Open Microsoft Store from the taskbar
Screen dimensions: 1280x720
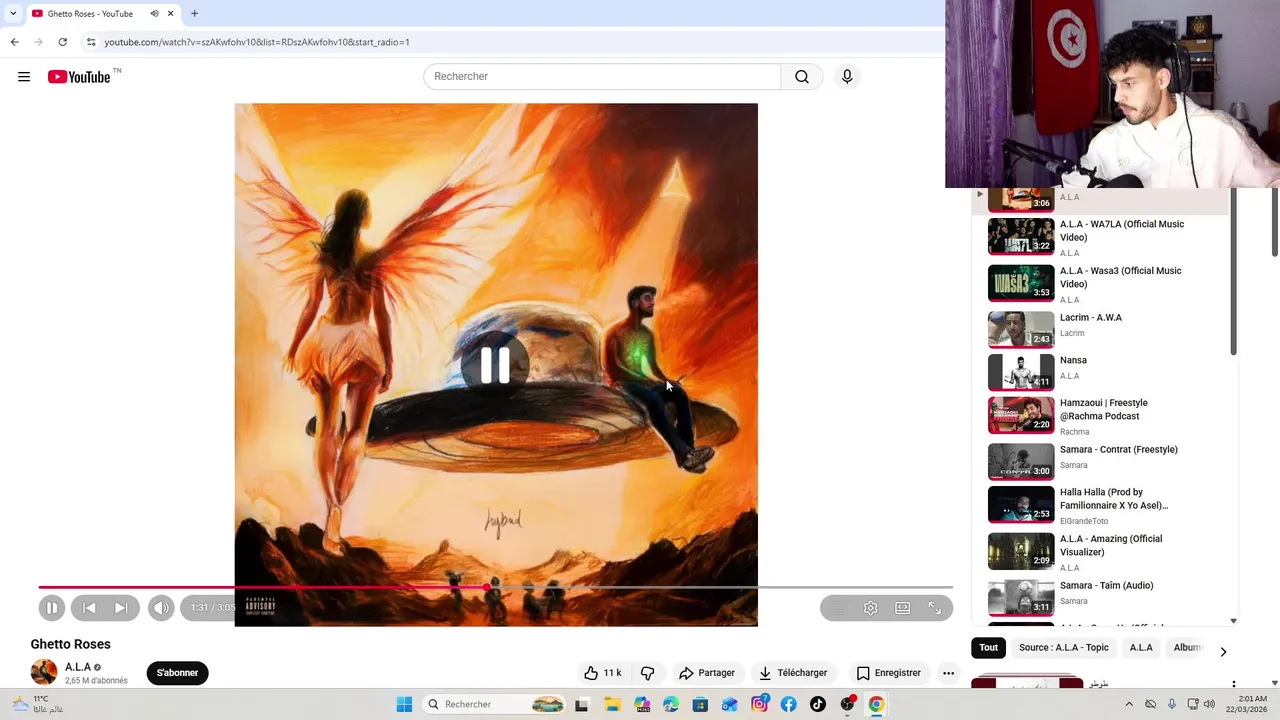[700, 705]
